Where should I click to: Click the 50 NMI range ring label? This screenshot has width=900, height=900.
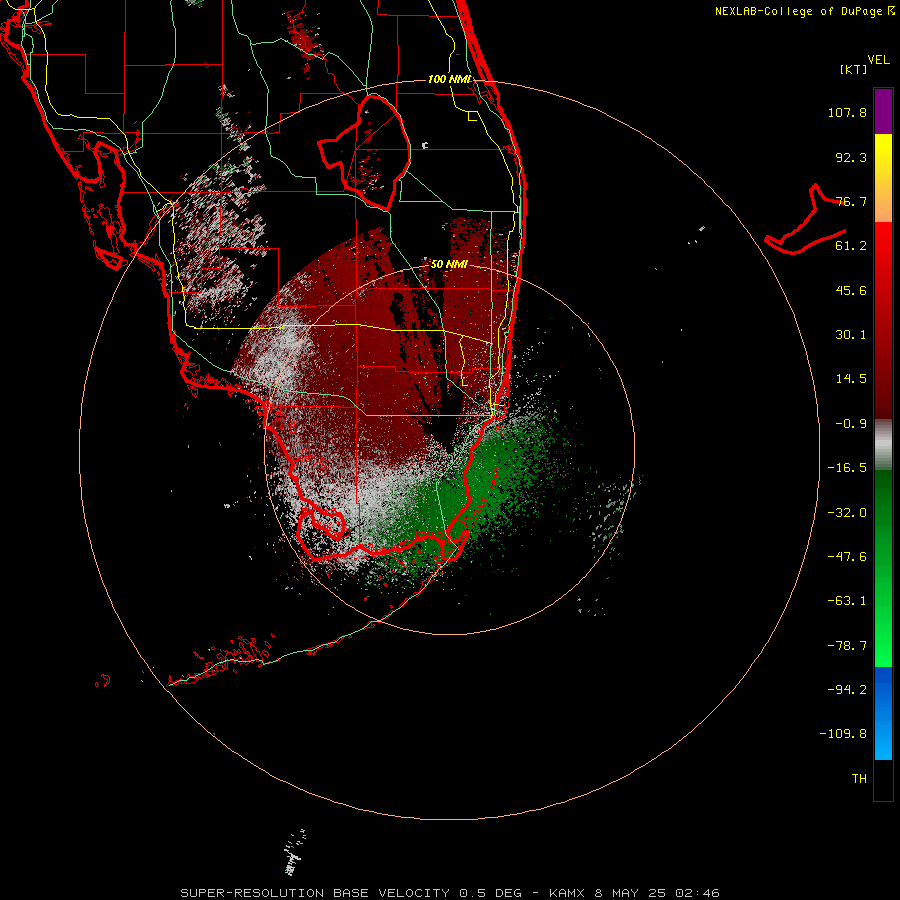point(449,264)
